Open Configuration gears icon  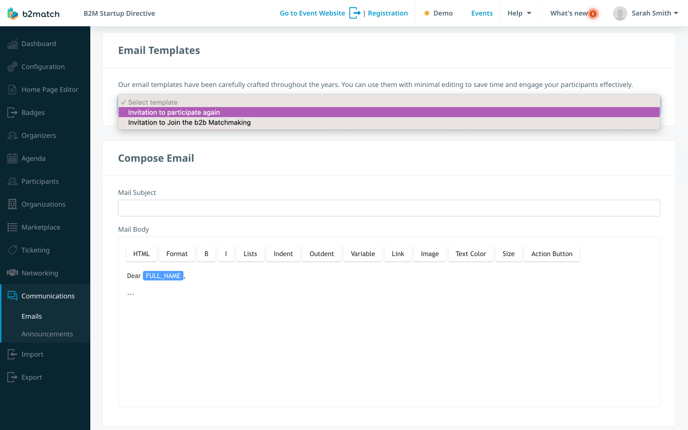pos(12,67)
